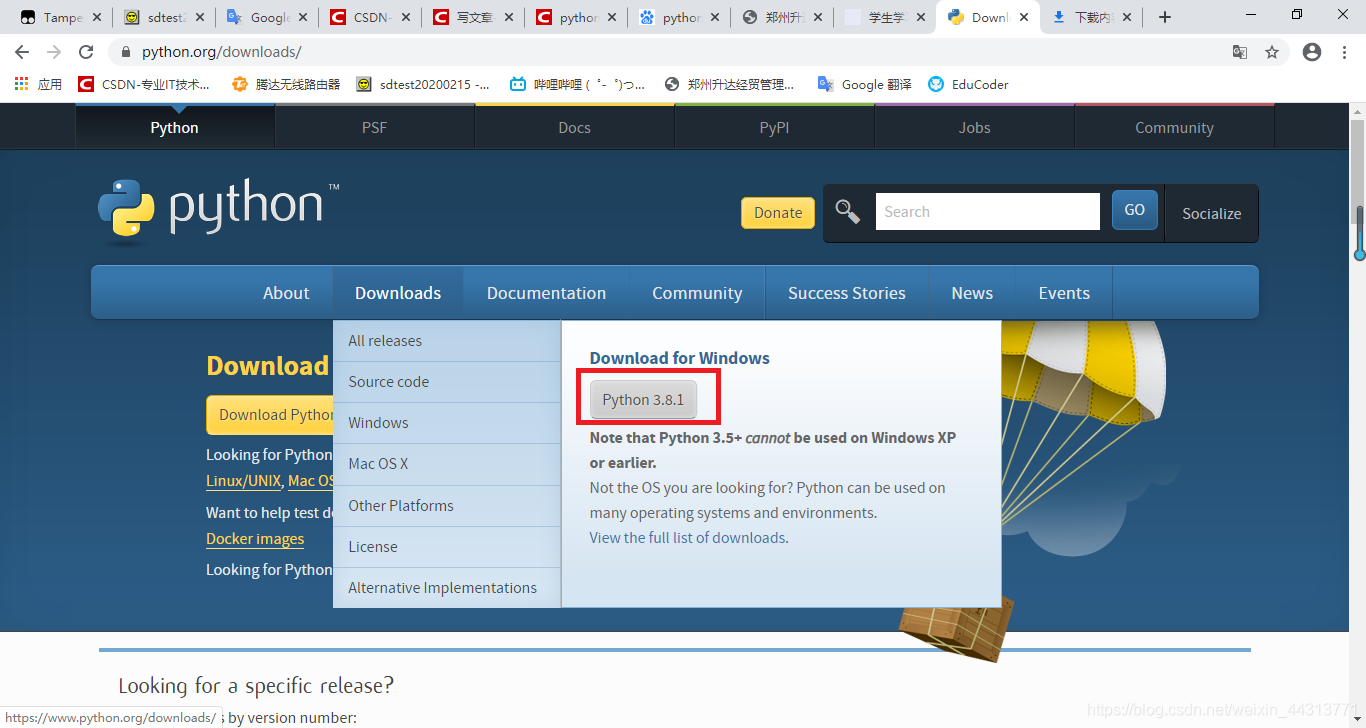
Task: Choose Windows from Downloads menu
Action: point(447,423)
